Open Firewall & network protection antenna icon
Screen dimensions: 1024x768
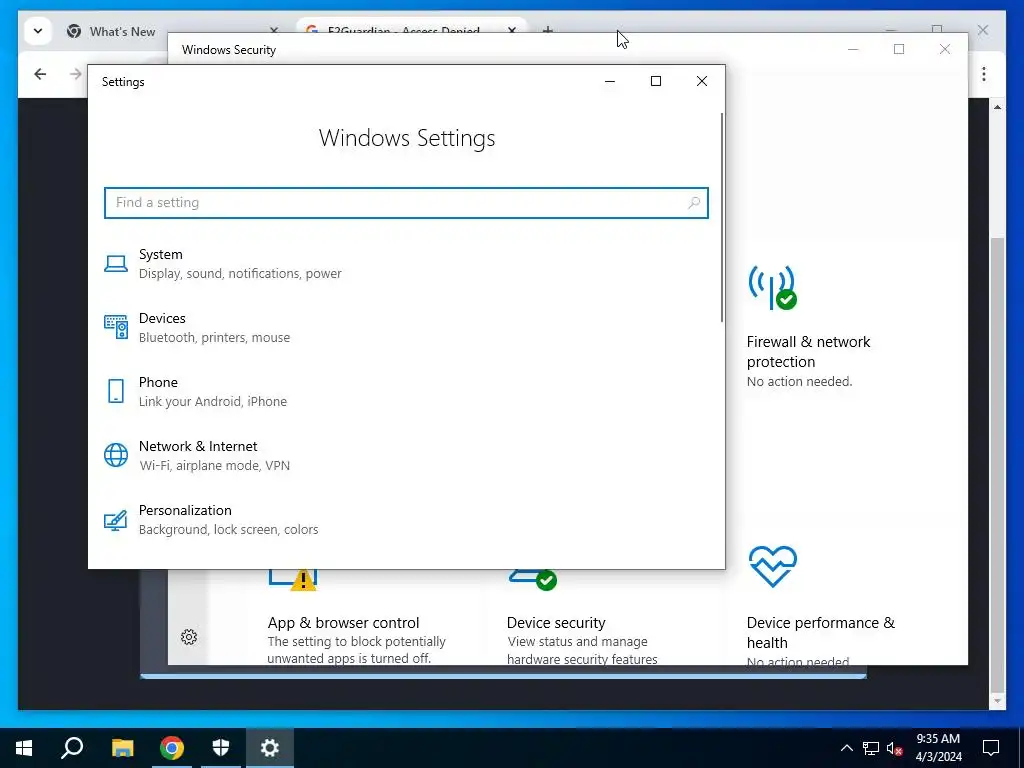click(x=772, y=287)
